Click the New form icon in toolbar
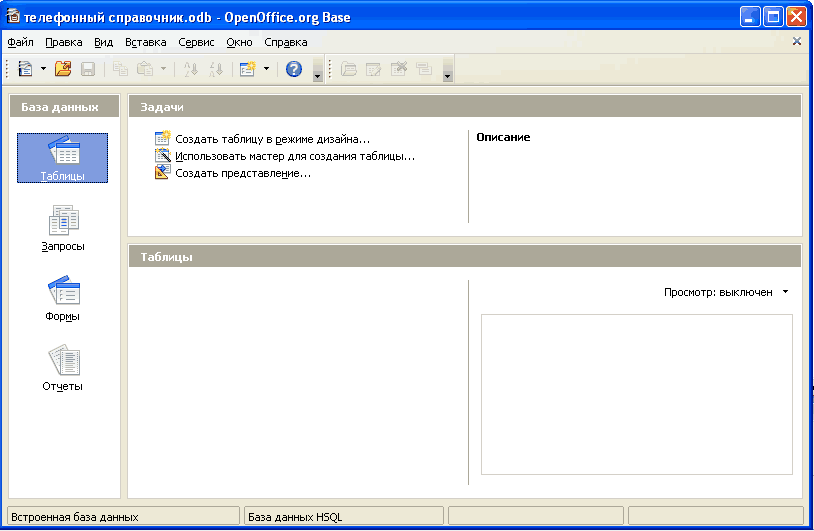 click(247, 69)
